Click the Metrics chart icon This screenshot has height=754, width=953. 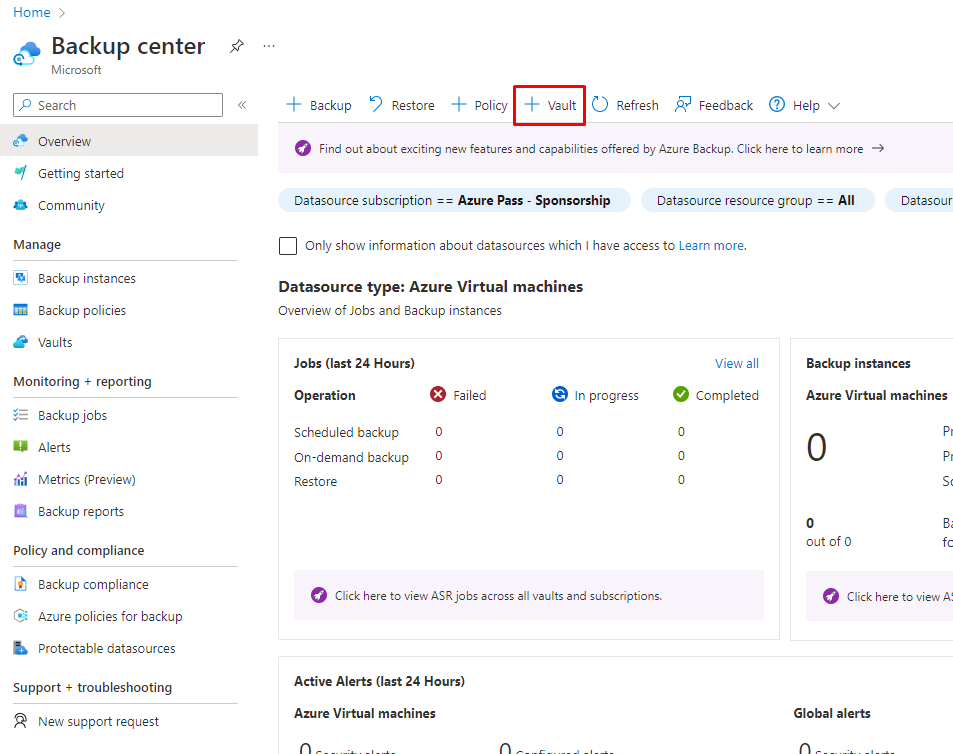coord(21,479)
